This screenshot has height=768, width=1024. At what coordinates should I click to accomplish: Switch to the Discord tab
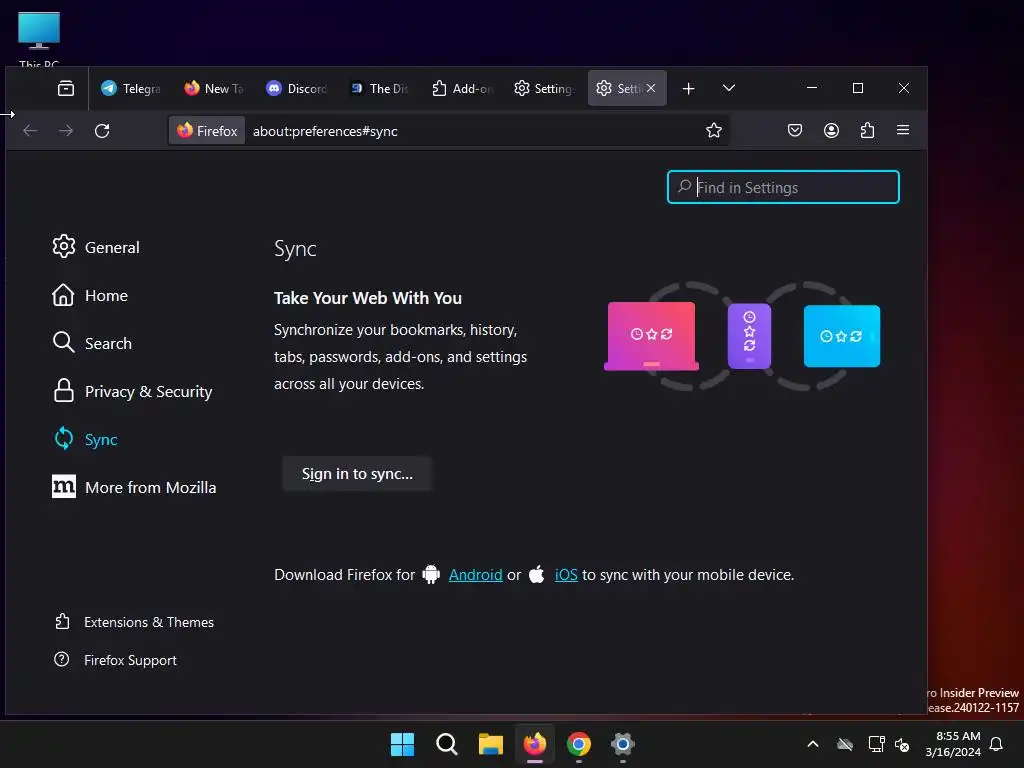point(296,88)
